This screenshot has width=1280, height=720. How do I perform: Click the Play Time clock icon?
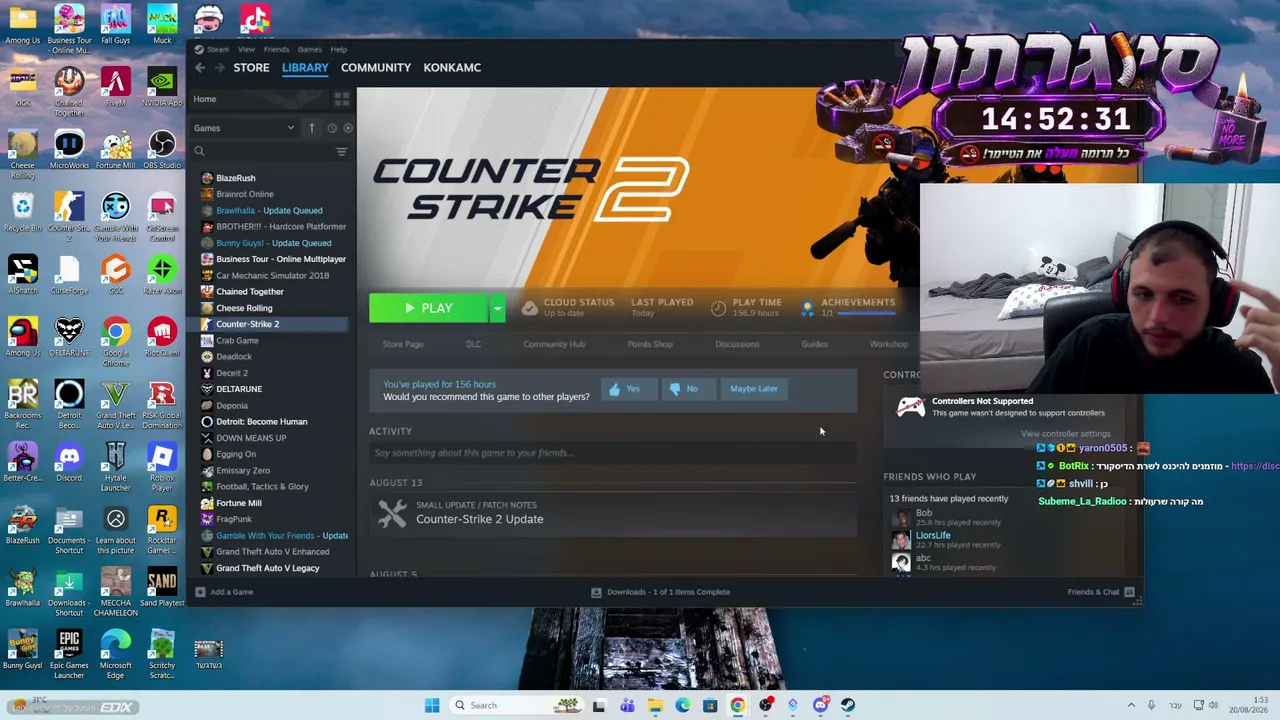tap(718, 308)
